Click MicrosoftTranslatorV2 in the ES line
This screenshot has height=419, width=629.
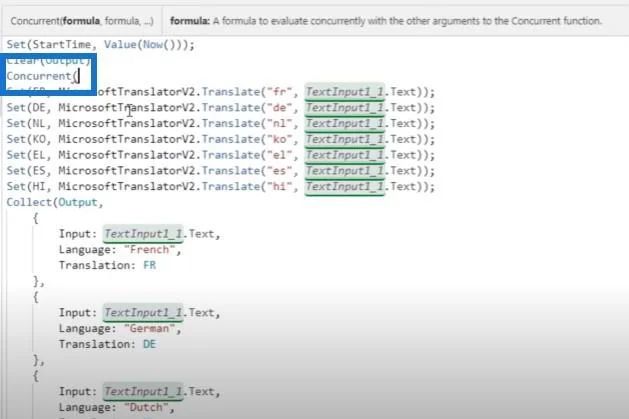click(x=129, y=171)
